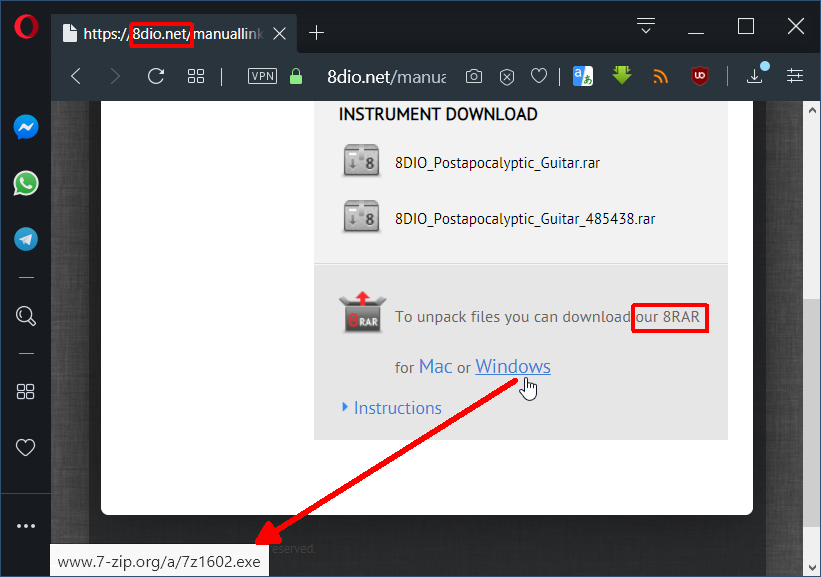Open the RSS feed extension

tap(661, 77)
